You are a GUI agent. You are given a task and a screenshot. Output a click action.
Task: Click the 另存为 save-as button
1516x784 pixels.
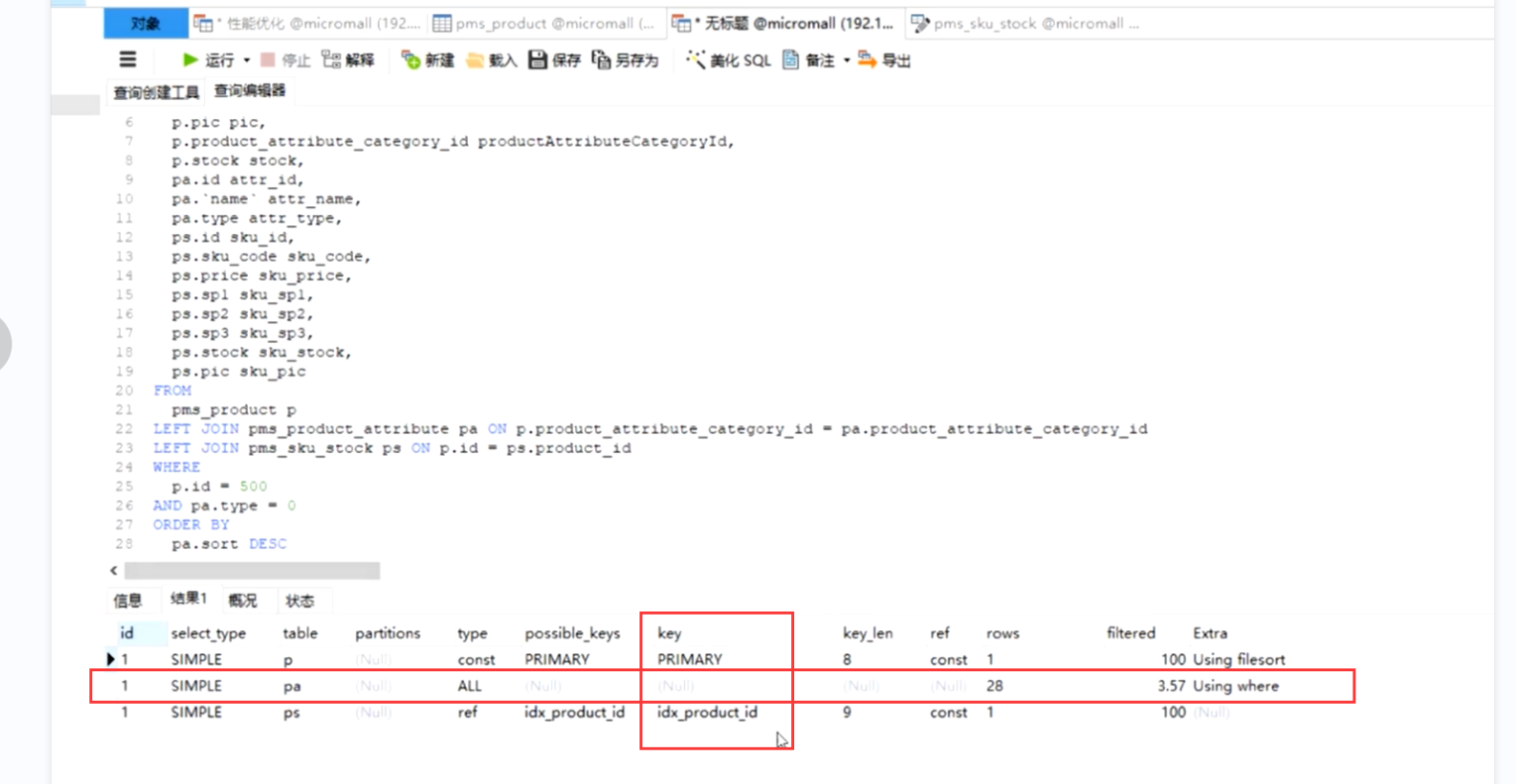click(x=626, y=60)
